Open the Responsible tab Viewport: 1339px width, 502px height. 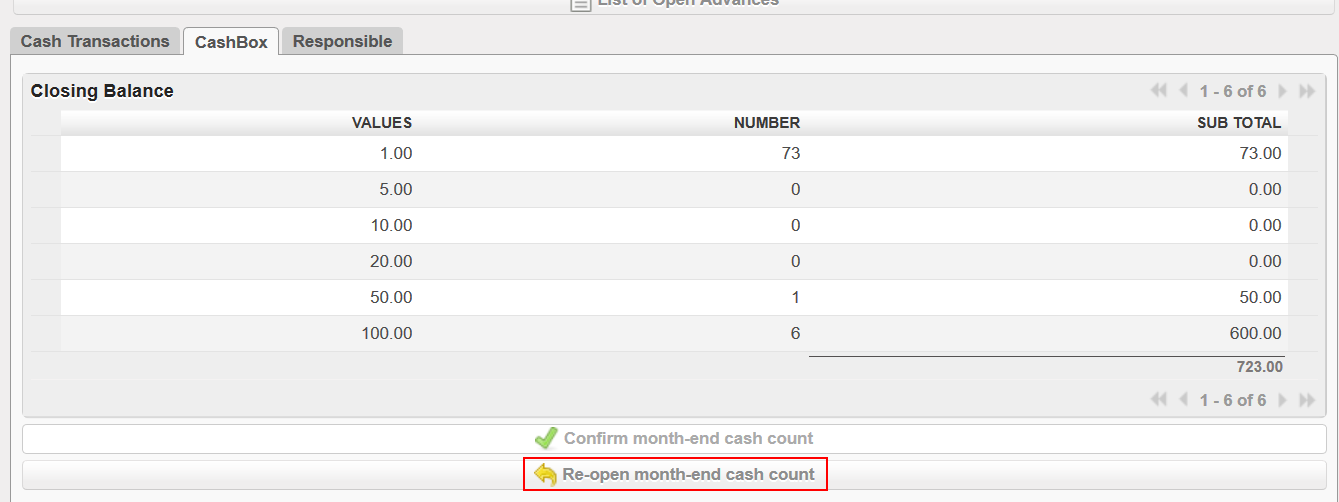tap(342, 41)
